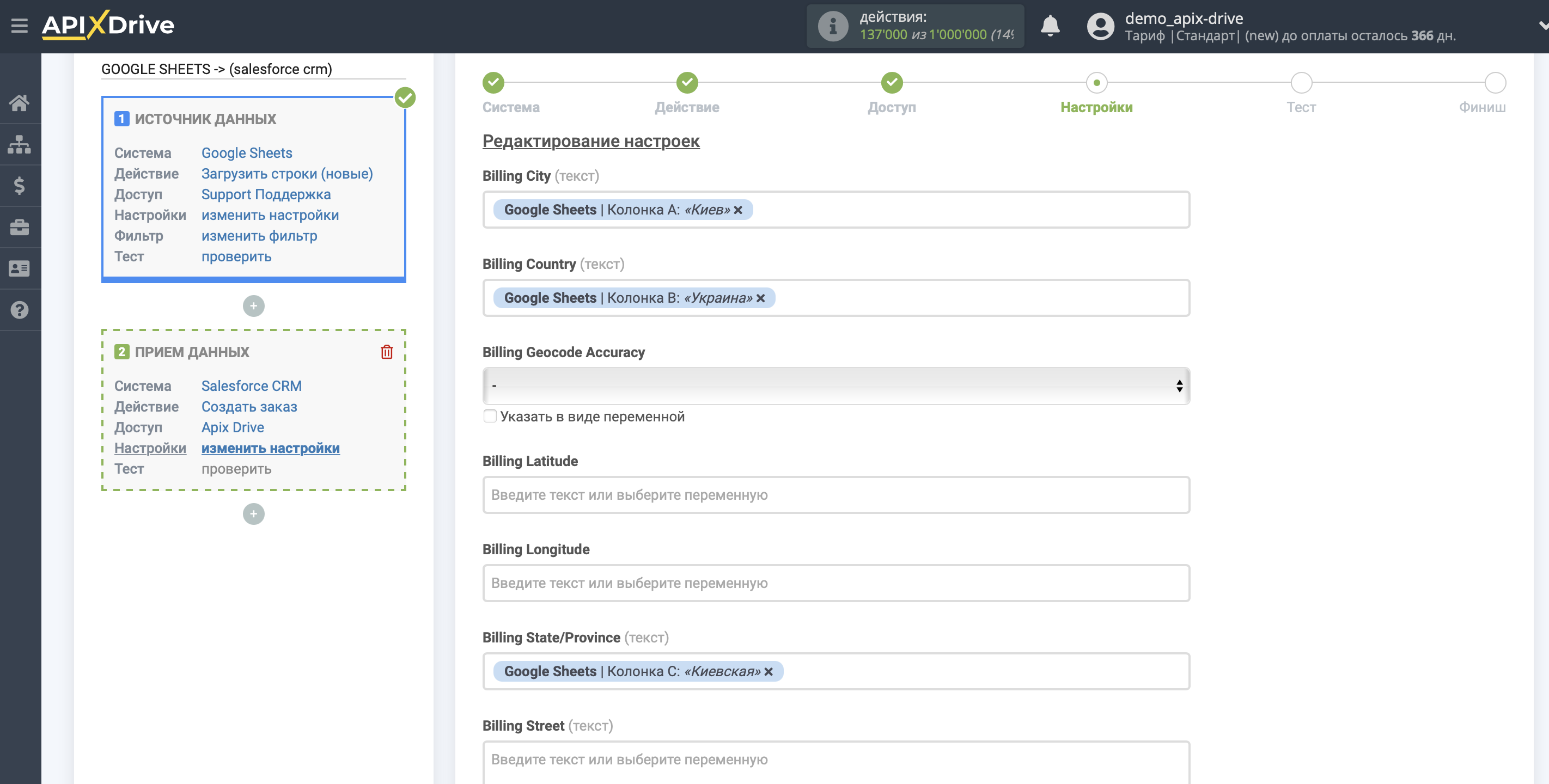Viewport: 1549px width, 784px height.
Task: Open the connections sitemap icon in sidebar
Action: pos(19,144)
